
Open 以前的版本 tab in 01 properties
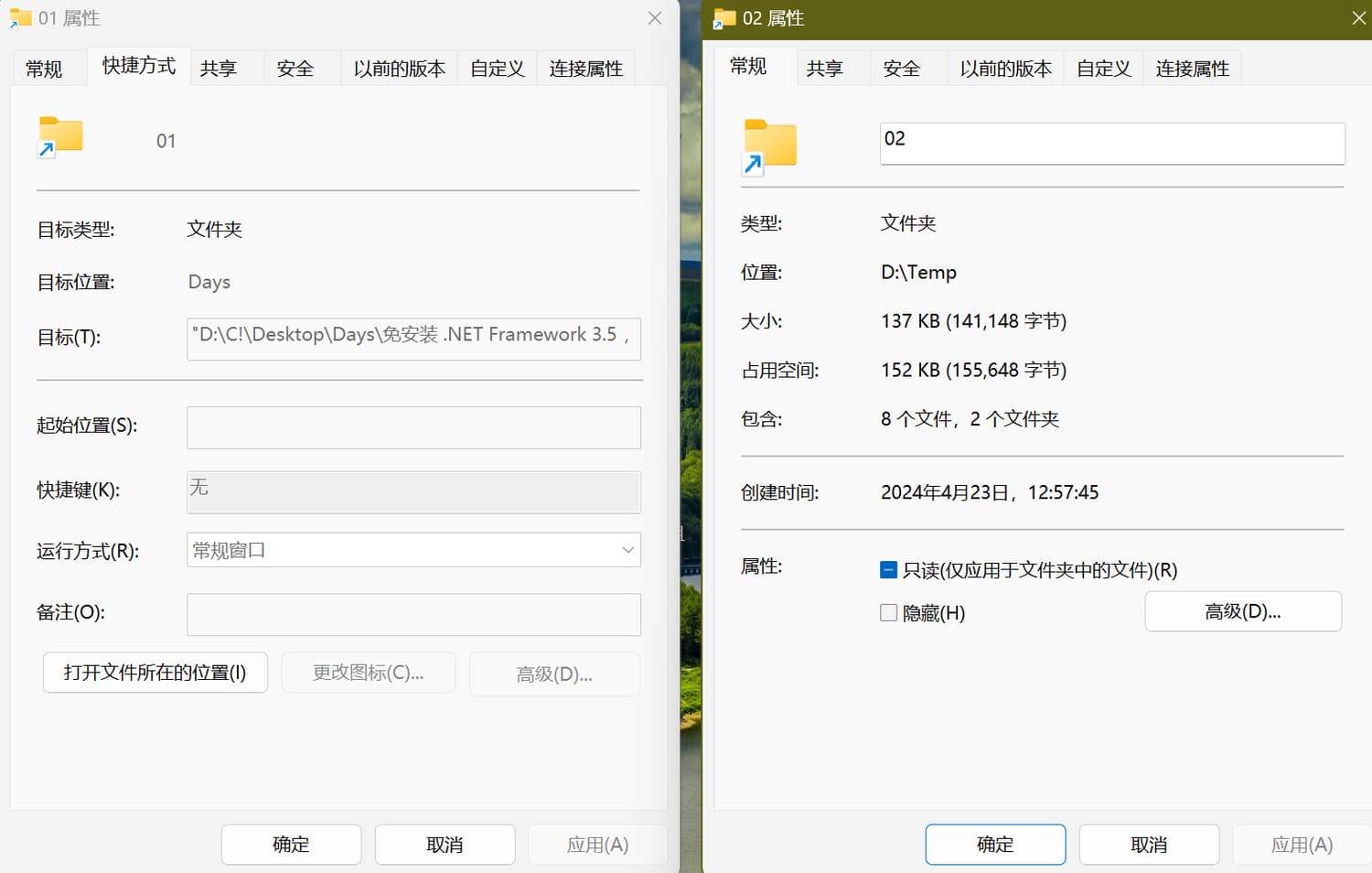point(399,69)
